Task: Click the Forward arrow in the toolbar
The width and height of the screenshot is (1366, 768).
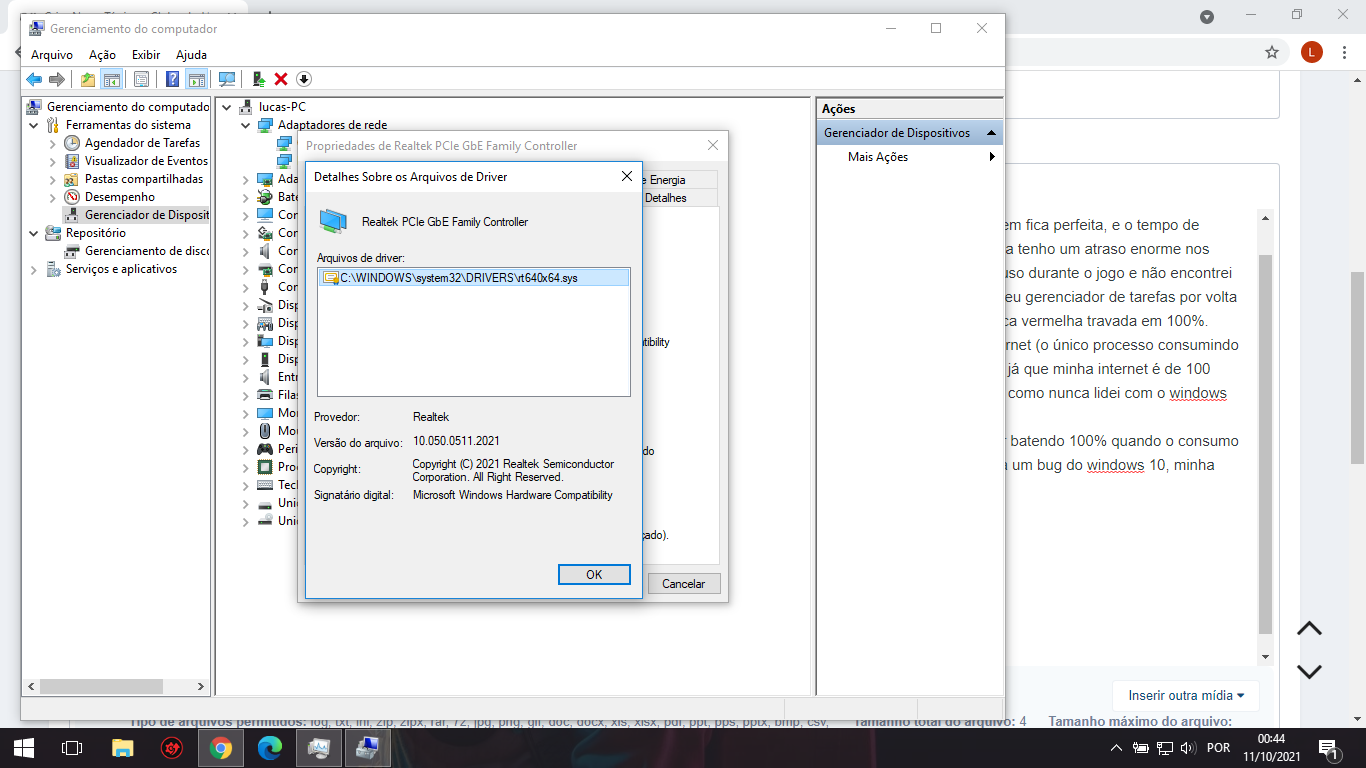Action: point(57,79)
